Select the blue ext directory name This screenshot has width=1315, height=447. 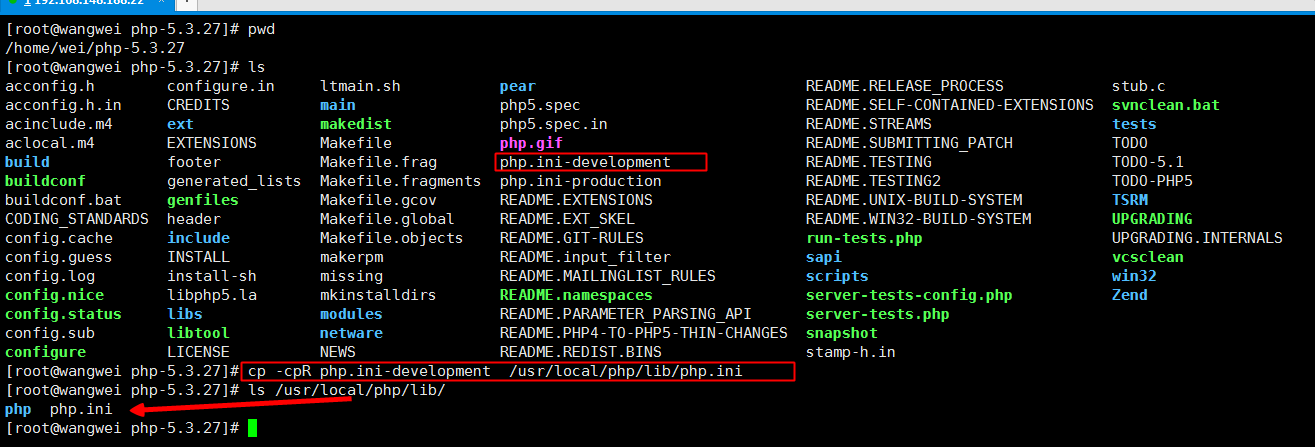(181, 124)
